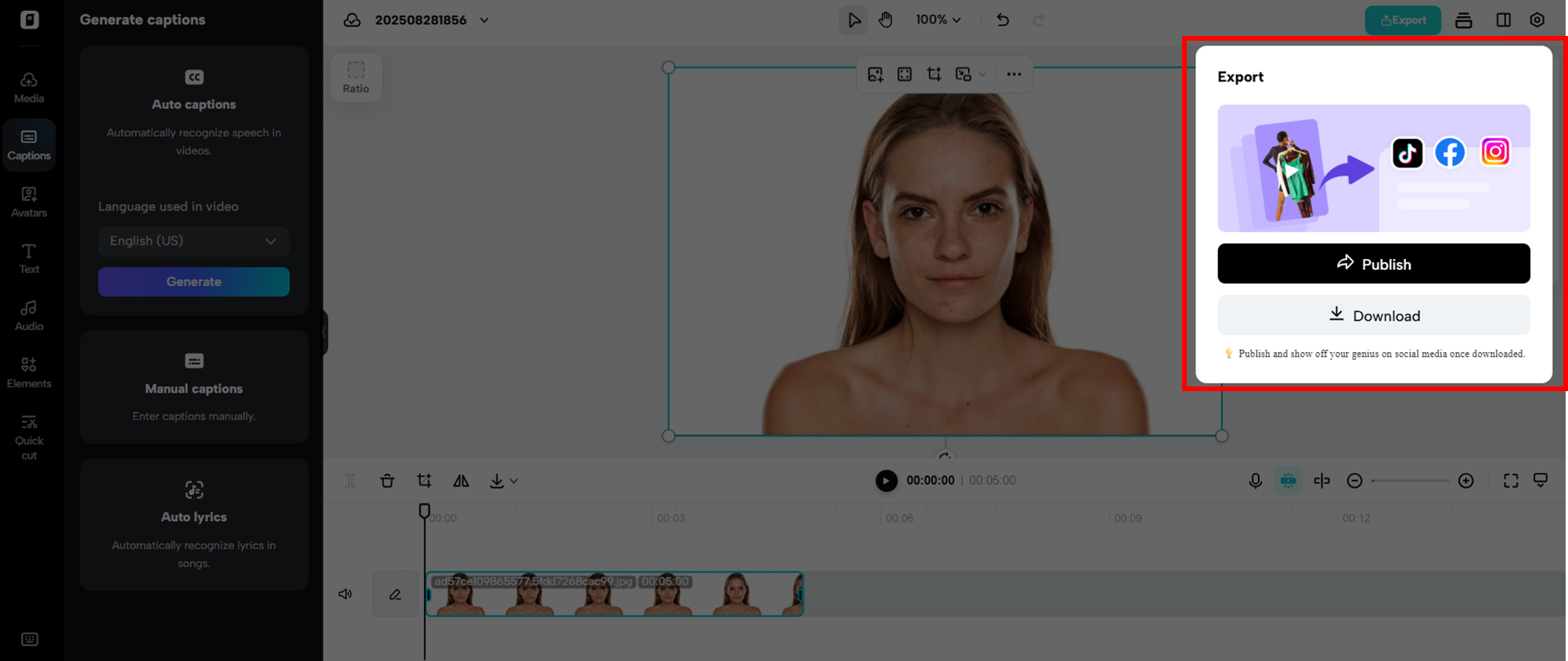Screen dimensions: 1568x661
Task: Mute the track with the speaker icon
Action: pyautogui.click(x=345, y=595)
